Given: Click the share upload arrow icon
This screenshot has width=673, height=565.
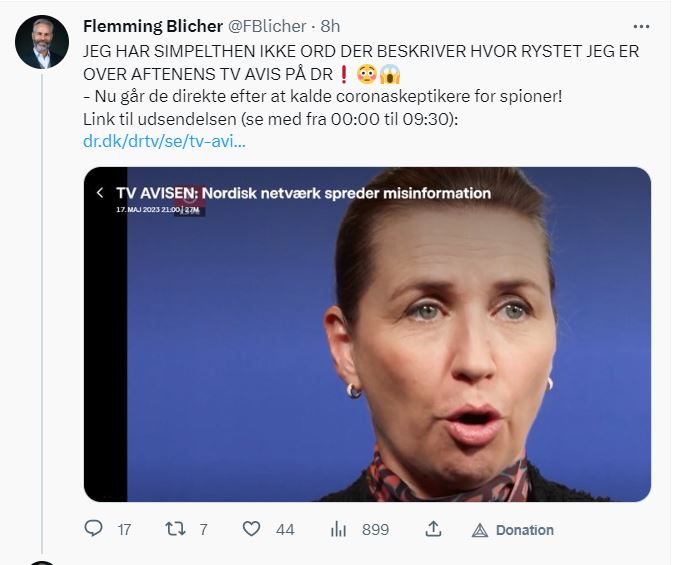Looking at the screenshot, I should click(x=434, y=529).
